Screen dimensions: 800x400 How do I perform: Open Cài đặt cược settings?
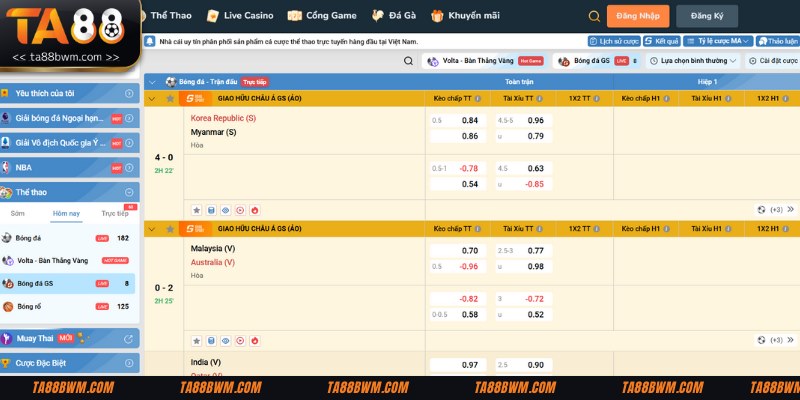pos(772,61)
